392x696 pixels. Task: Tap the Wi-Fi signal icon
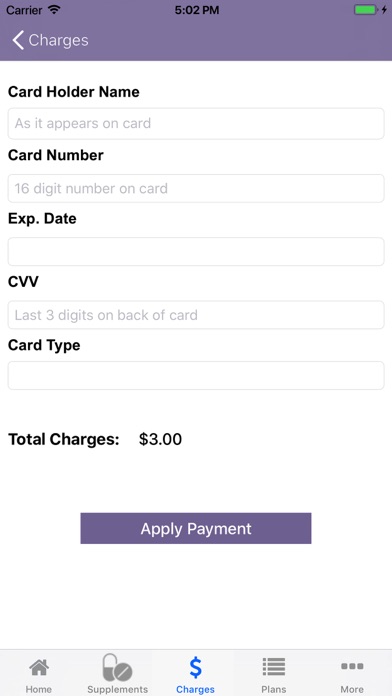coord(55,10)
